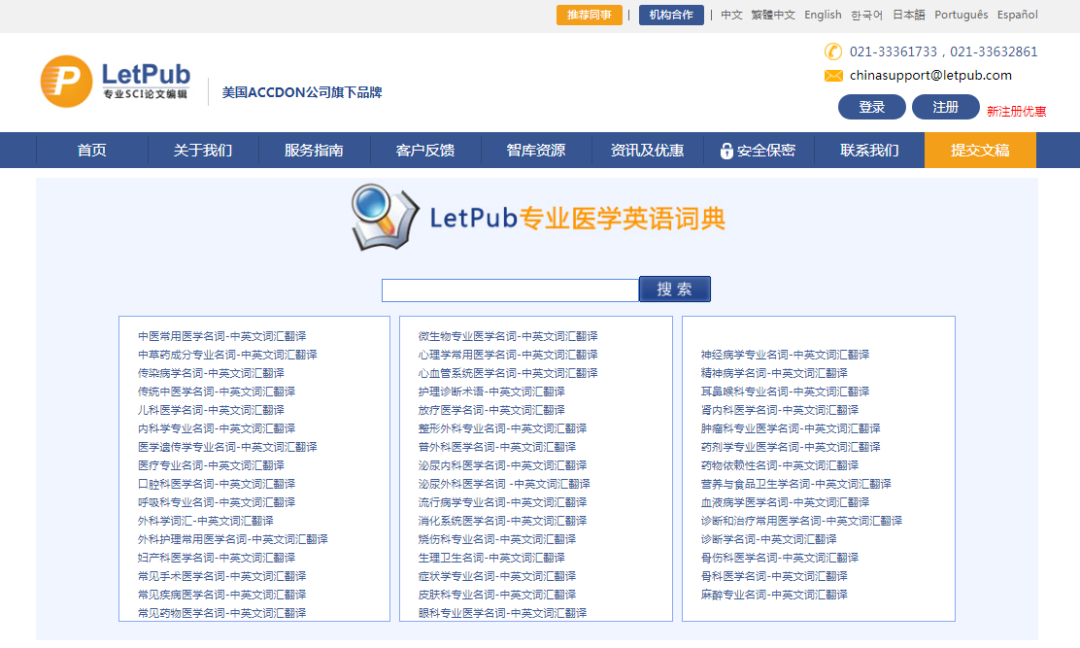Open the red 新注册优惠 link
Image resolution: width=1080 pixels, height=648 pixels.
pyautogui.click(x=1017, y=111)
